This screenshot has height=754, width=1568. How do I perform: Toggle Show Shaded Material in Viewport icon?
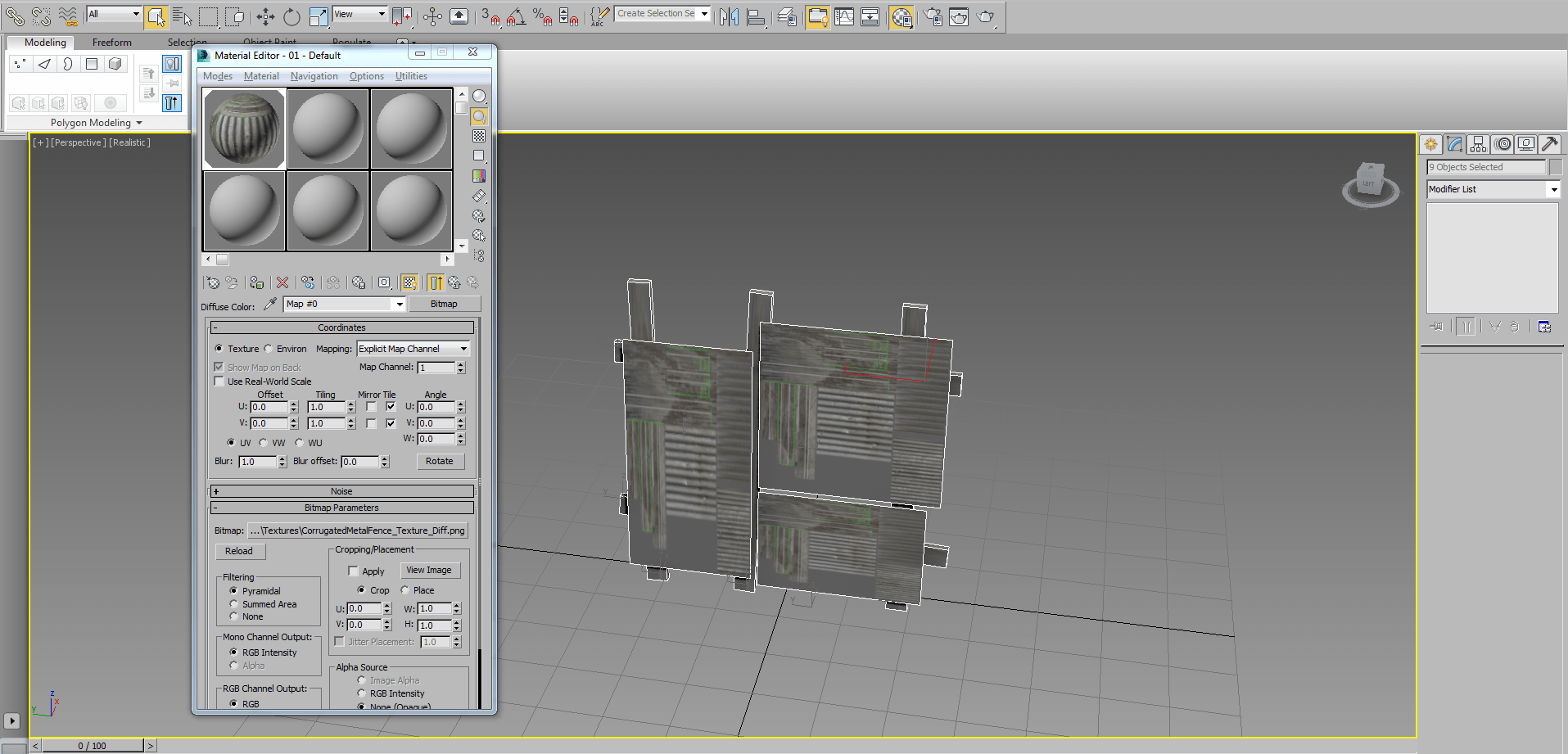tap(409, 282)
